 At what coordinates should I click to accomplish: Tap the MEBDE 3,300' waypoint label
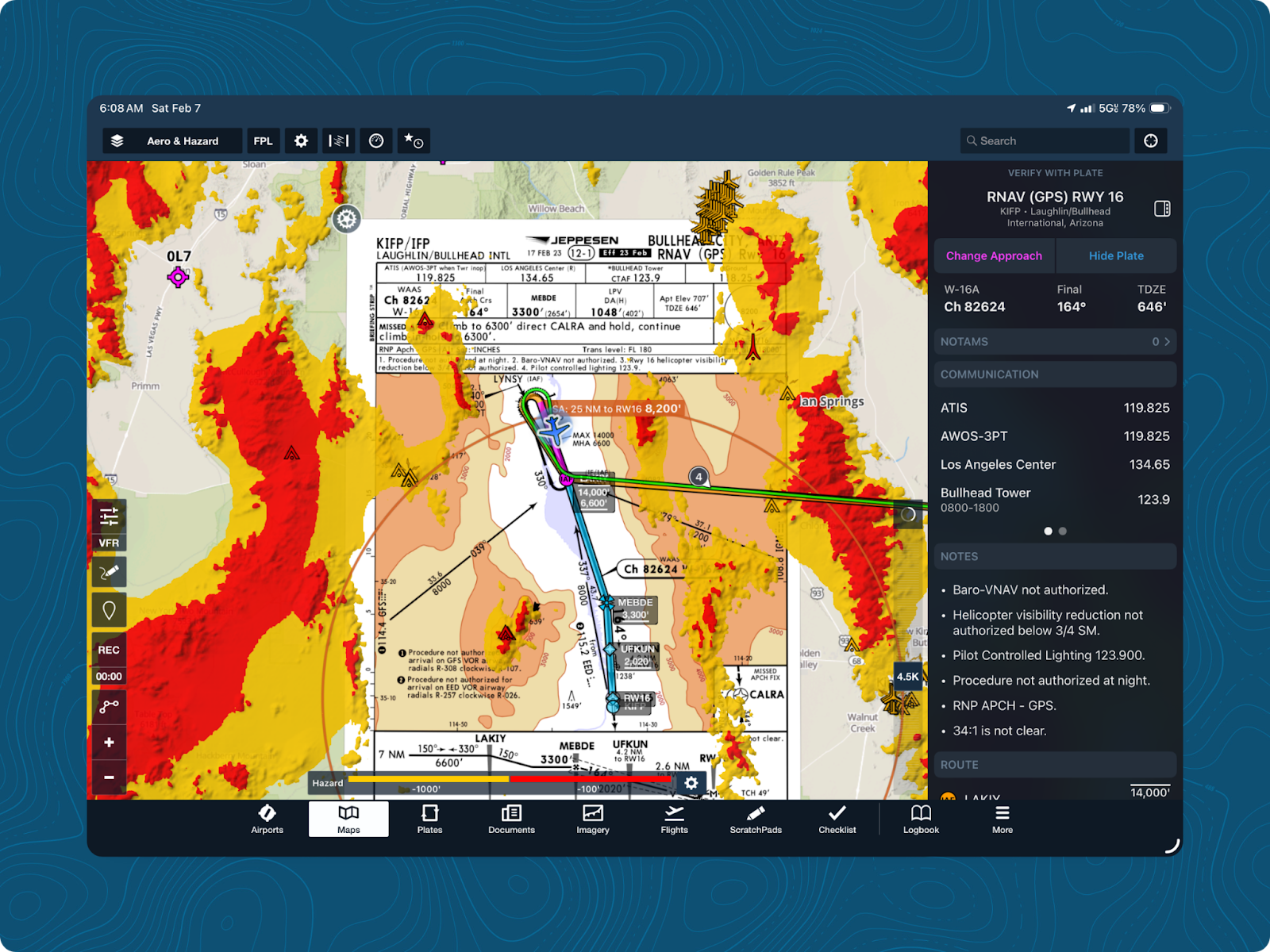[x=635, y=608]
